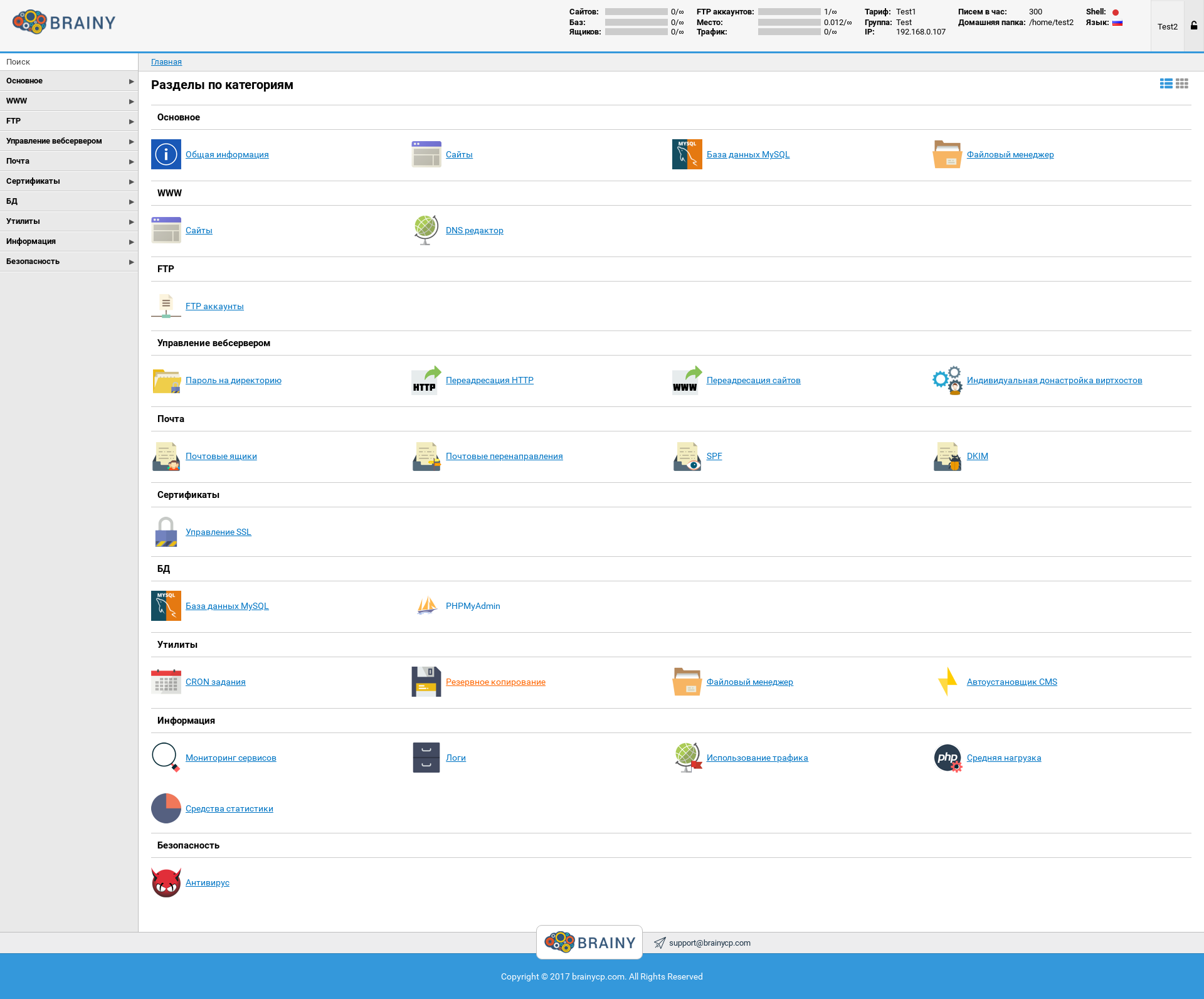Switch to list view layout

(1166, 83)
